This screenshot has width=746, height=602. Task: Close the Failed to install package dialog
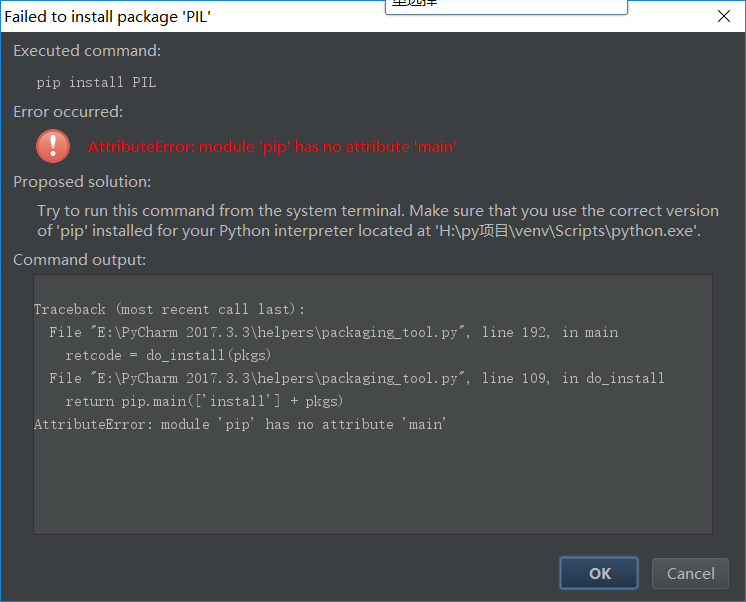[x=724, y=16]
